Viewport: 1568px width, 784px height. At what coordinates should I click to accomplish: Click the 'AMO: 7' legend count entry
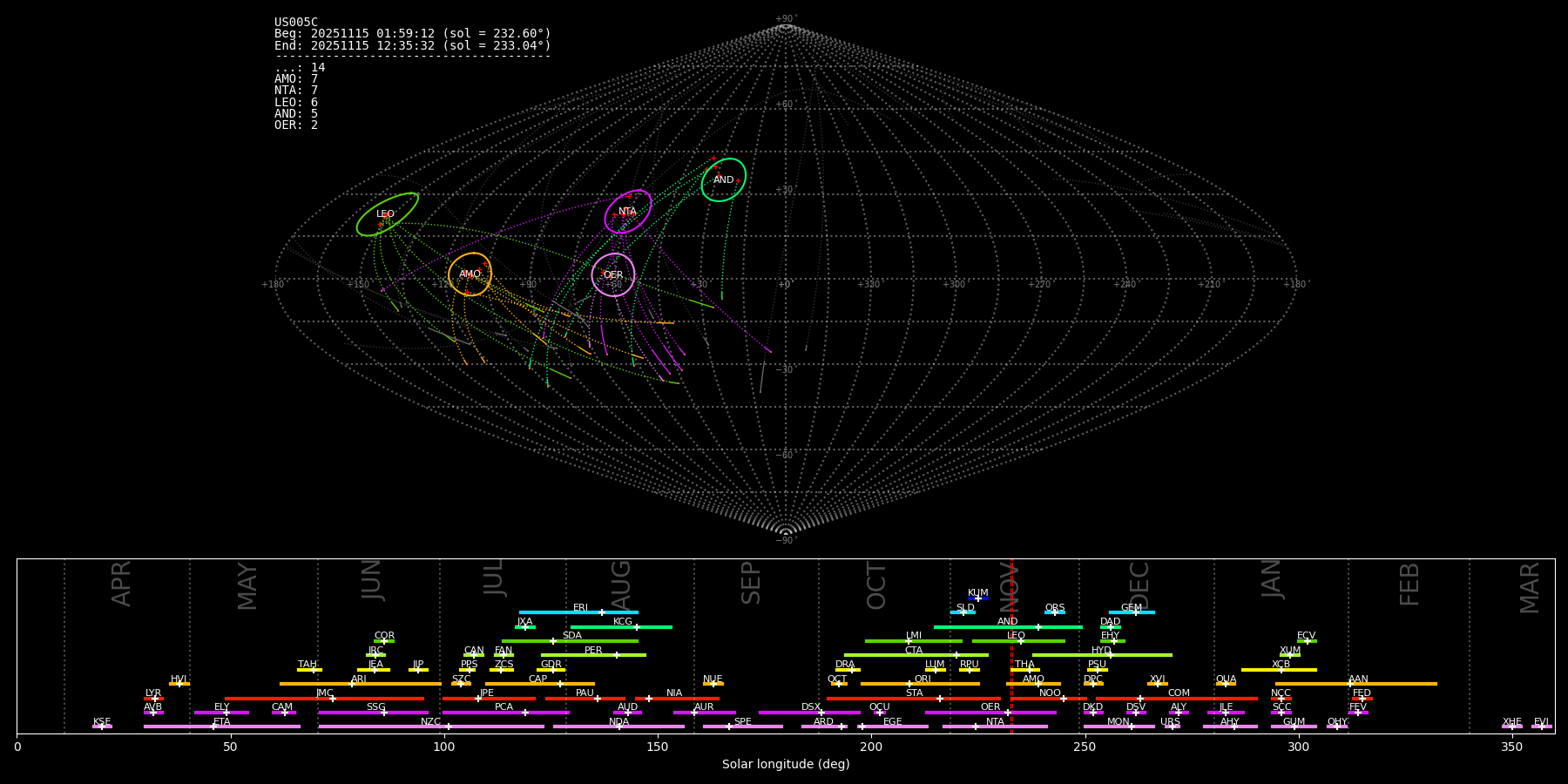(296, 79)
